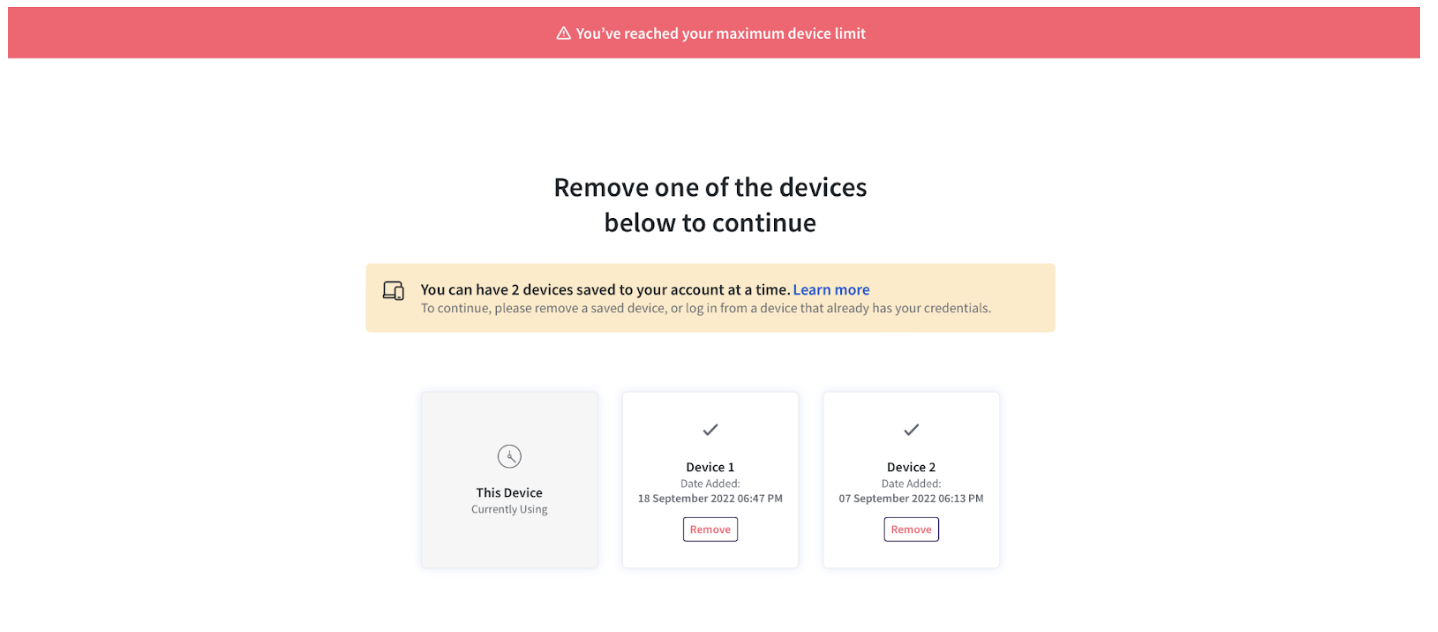Screen dimensions: 1438x632
Task: Click the "Currently Using" status text
Action: (x=509, y=509)
